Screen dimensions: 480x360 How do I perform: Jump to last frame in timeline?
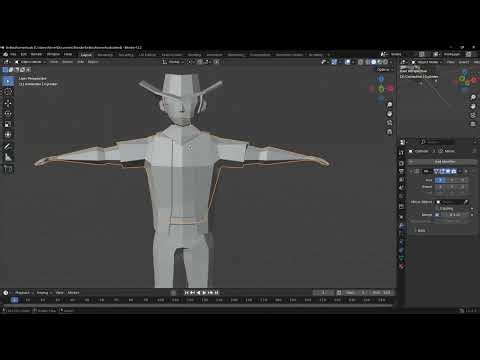click(217, 293)
